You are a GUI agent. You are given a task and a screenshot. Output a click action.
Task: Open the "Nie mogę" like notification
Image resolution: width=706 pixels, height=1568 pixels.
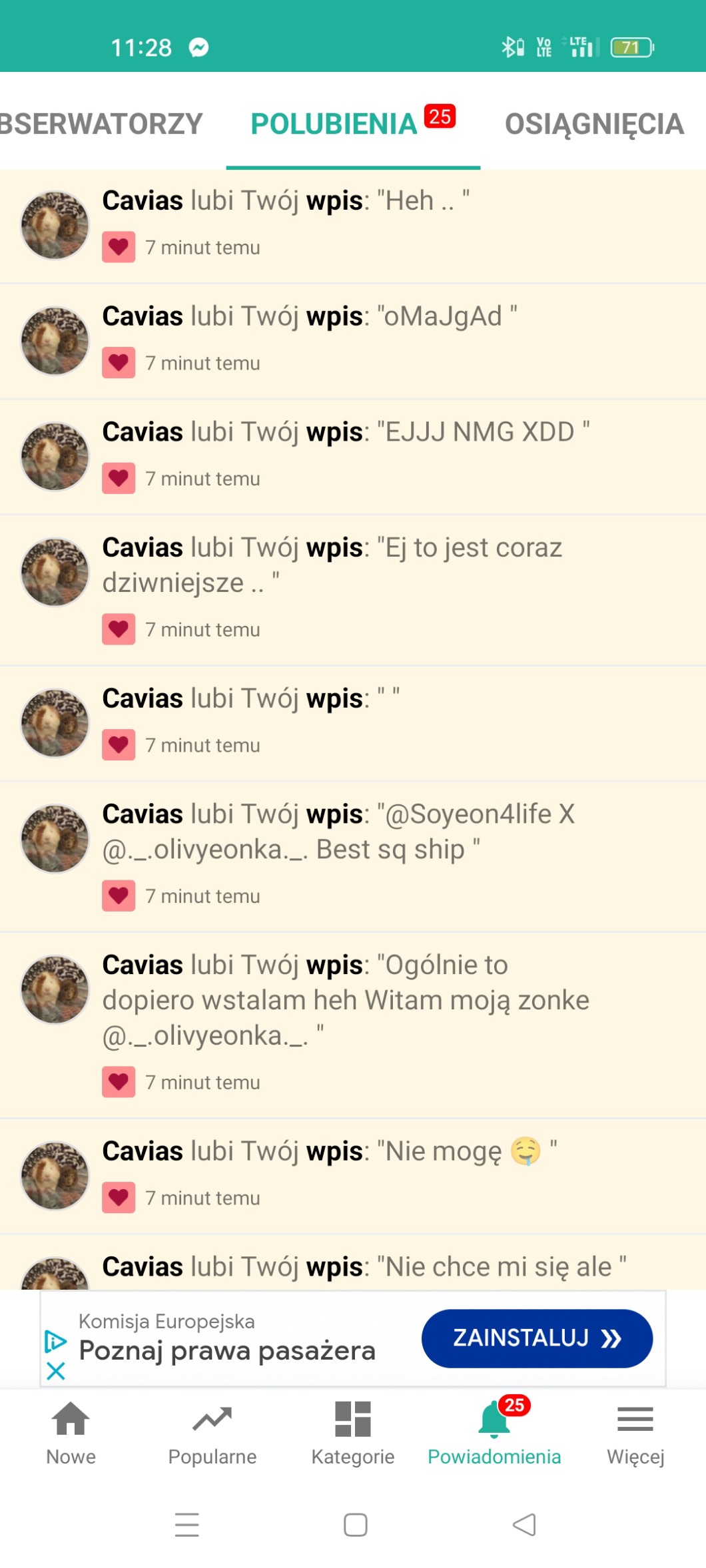(x=353, y=1176)
